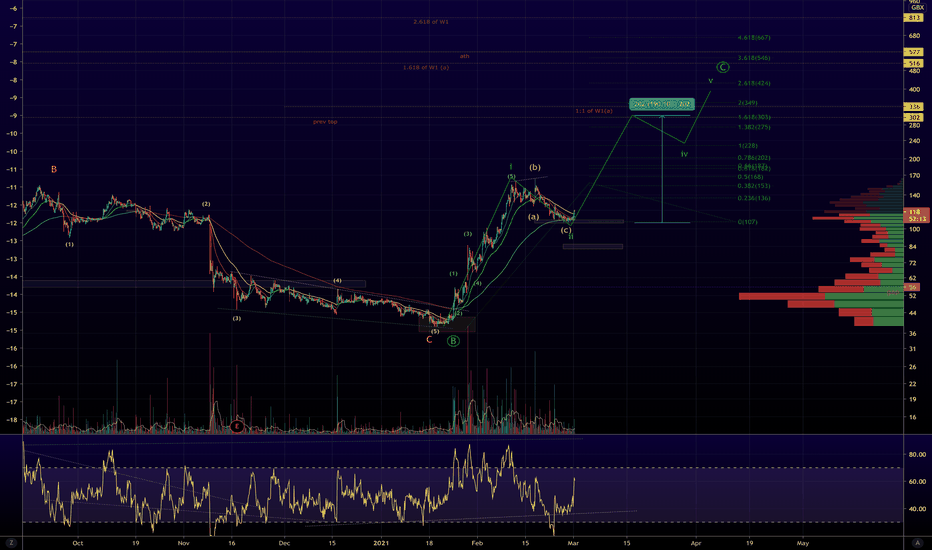Image resolution: width=932 pixels, height=550 pixels.
Task: Click the 80.00 RSI scale value
Action: (917, 454)
